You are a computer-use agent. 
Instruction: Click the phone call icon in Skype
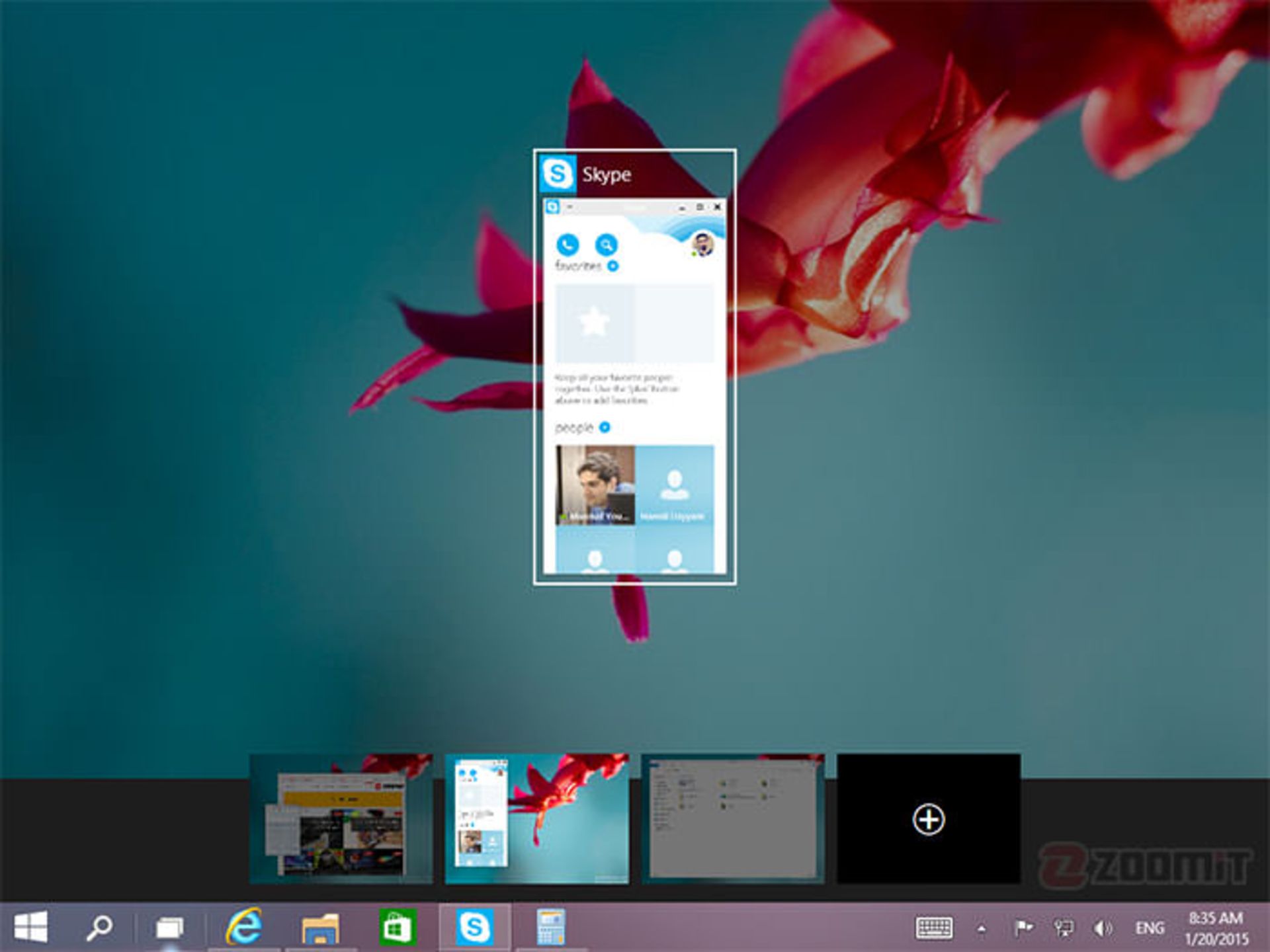point(567,245)
